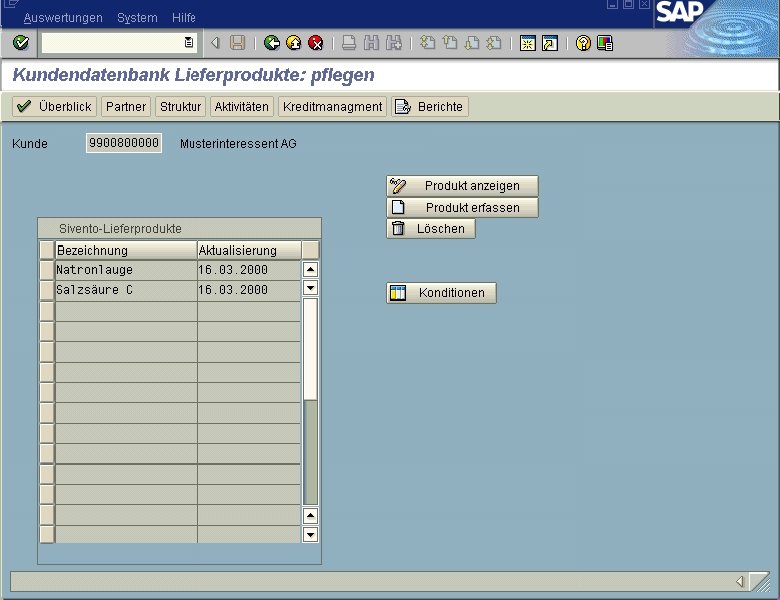Image resolution: width=780 pixels, height=600 pixels.
Task: Open Help with the yellow question icon
Action: (583, 43)
